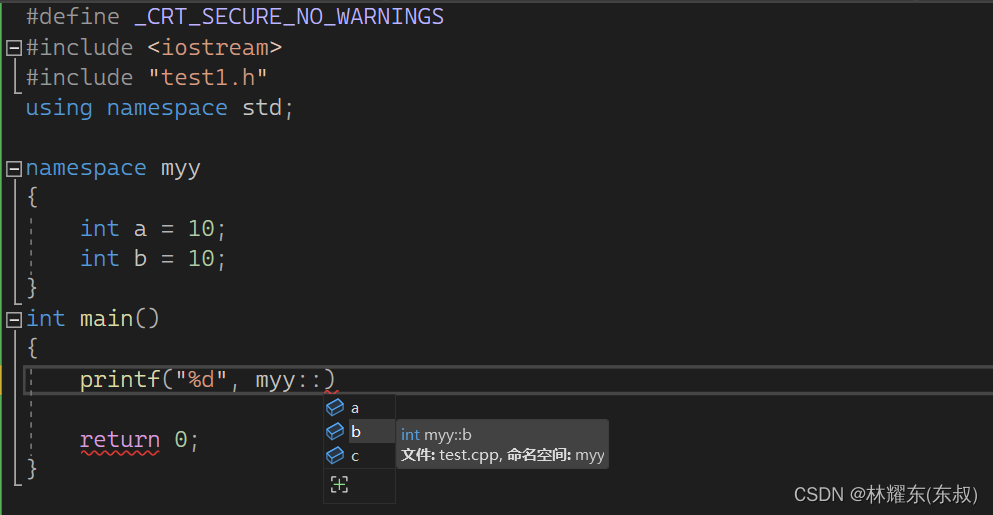This screenshot has width=993, height=515.
Task: Toggle the IntelliSense filter expand icon
Action: (x=339, y=485)
